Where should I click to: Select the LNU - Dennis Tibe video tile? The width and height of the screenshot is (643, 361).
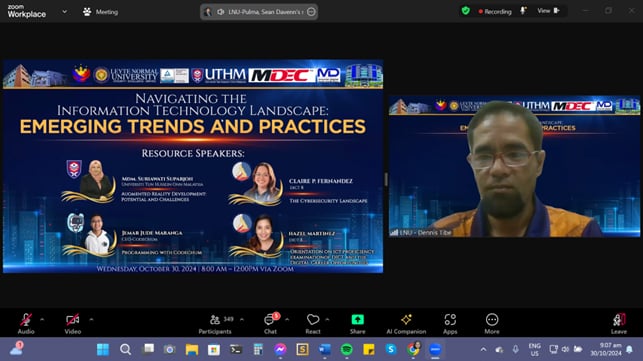[514, 166]
